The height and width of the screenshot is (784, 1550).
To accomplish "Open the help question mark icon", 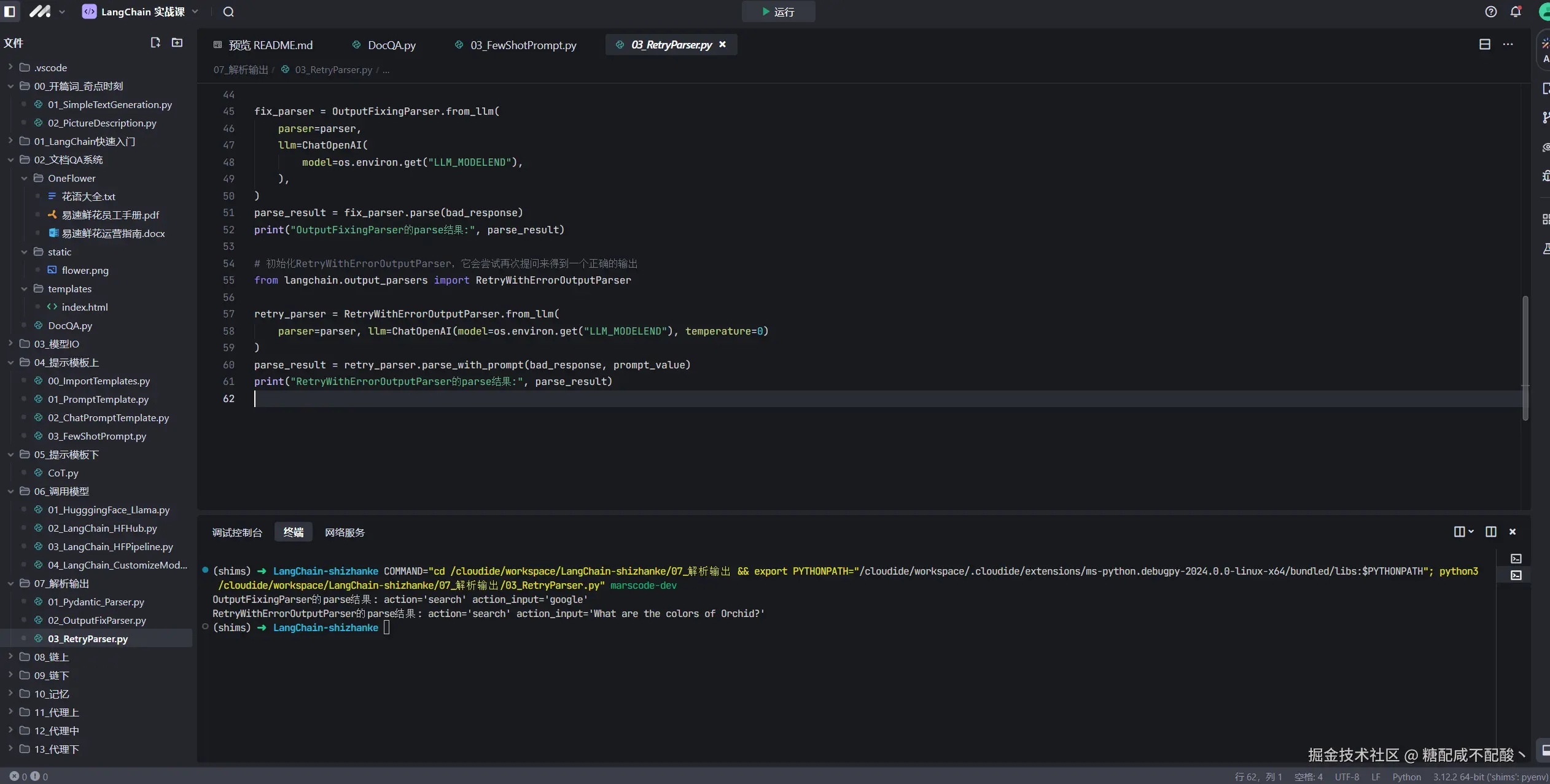I will coord(1491,12).
